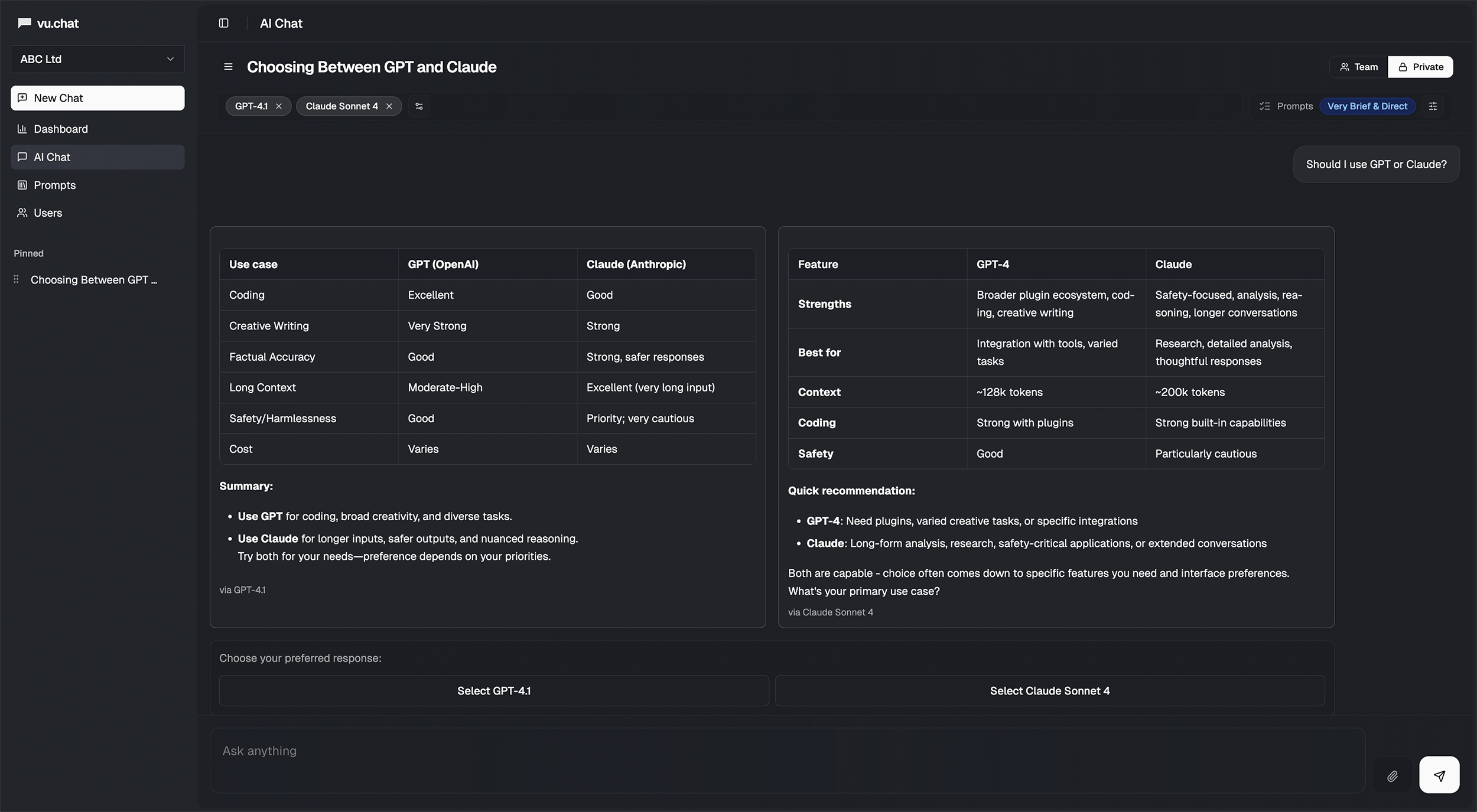Click the Users people icon
Image resolution: width=1477 pixels, height=812 pixels.
[x=22, y=213]
